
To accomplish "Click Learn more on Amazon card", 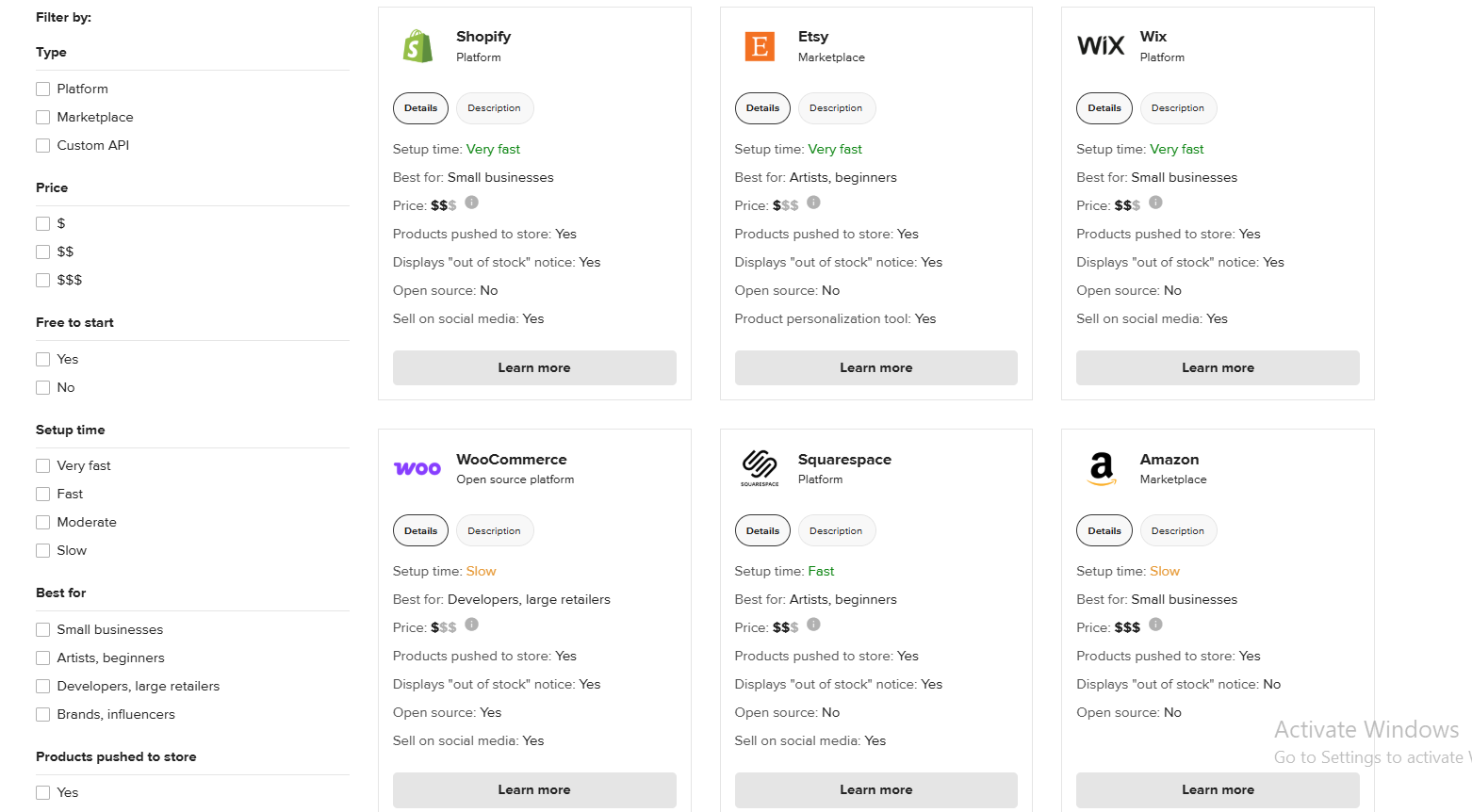I will pyautogui.click(x=1218, y=789).
